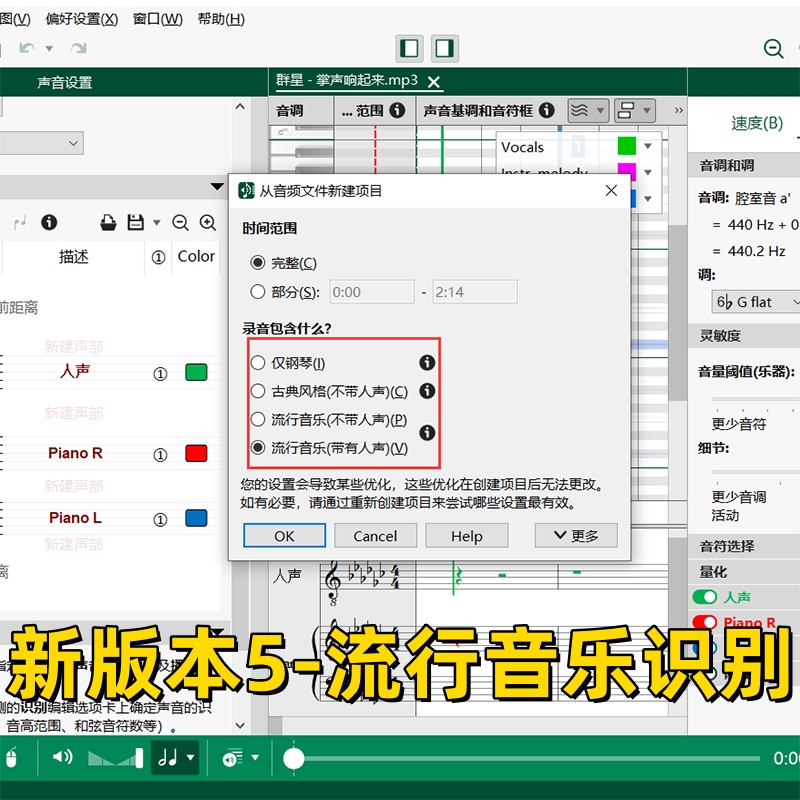Choose the 流行音乐(不带人声) option
Image resolution: width=800 pixels, height=800 pixels.
coord(260,420)
